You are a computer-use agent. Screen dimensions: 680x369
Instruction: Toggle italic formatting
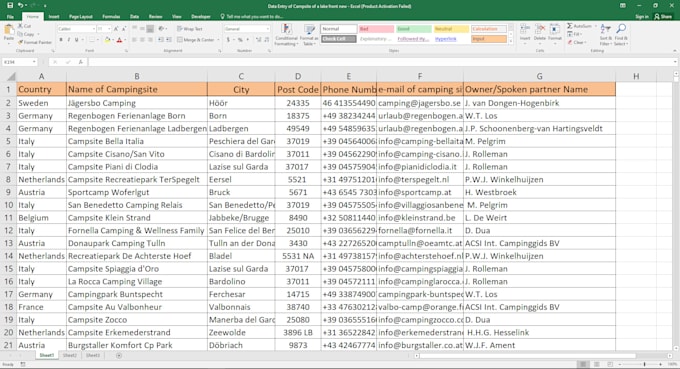(69, 40)
